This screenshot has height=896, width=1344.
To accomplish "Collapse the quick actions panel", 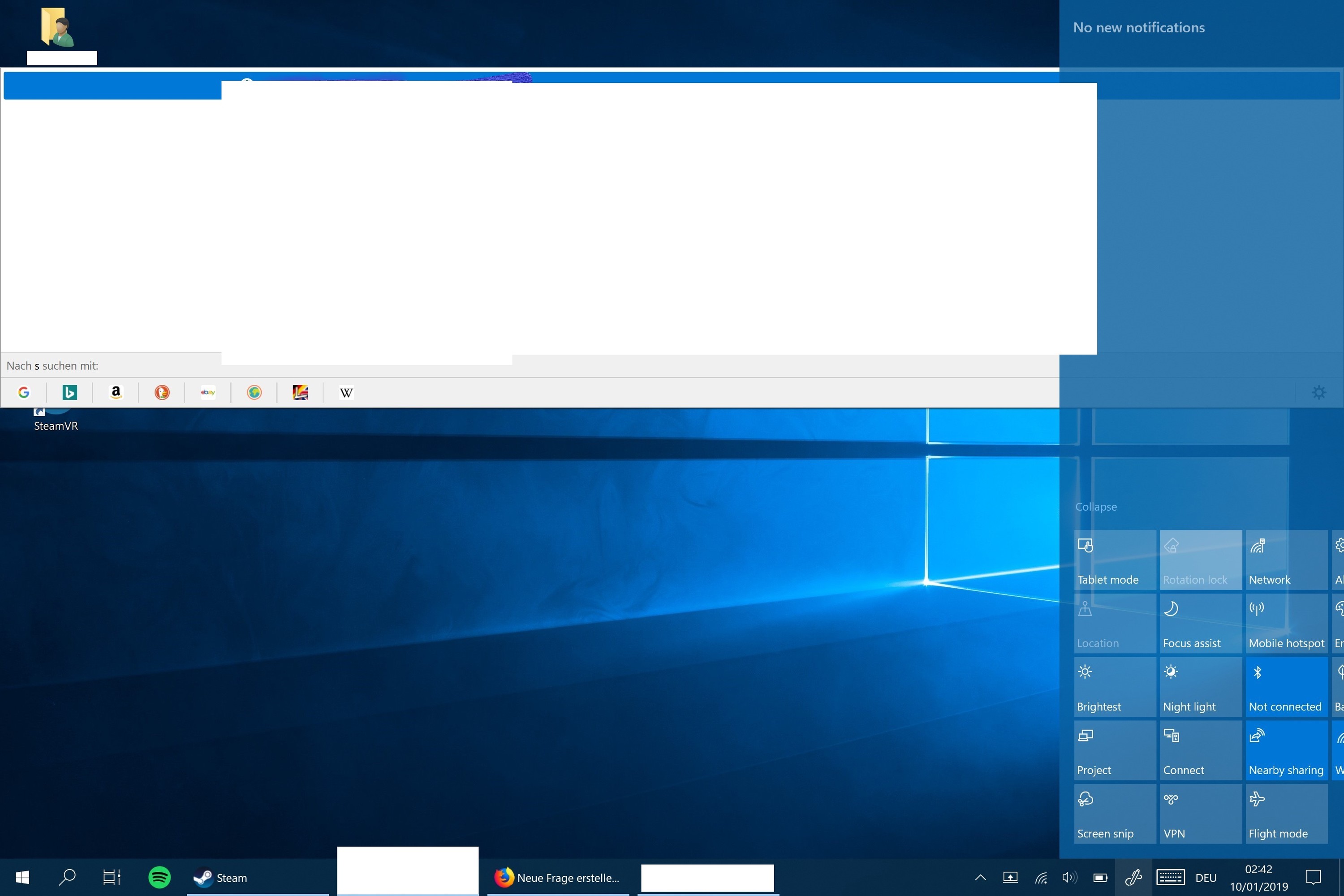I will (1095, 507).
